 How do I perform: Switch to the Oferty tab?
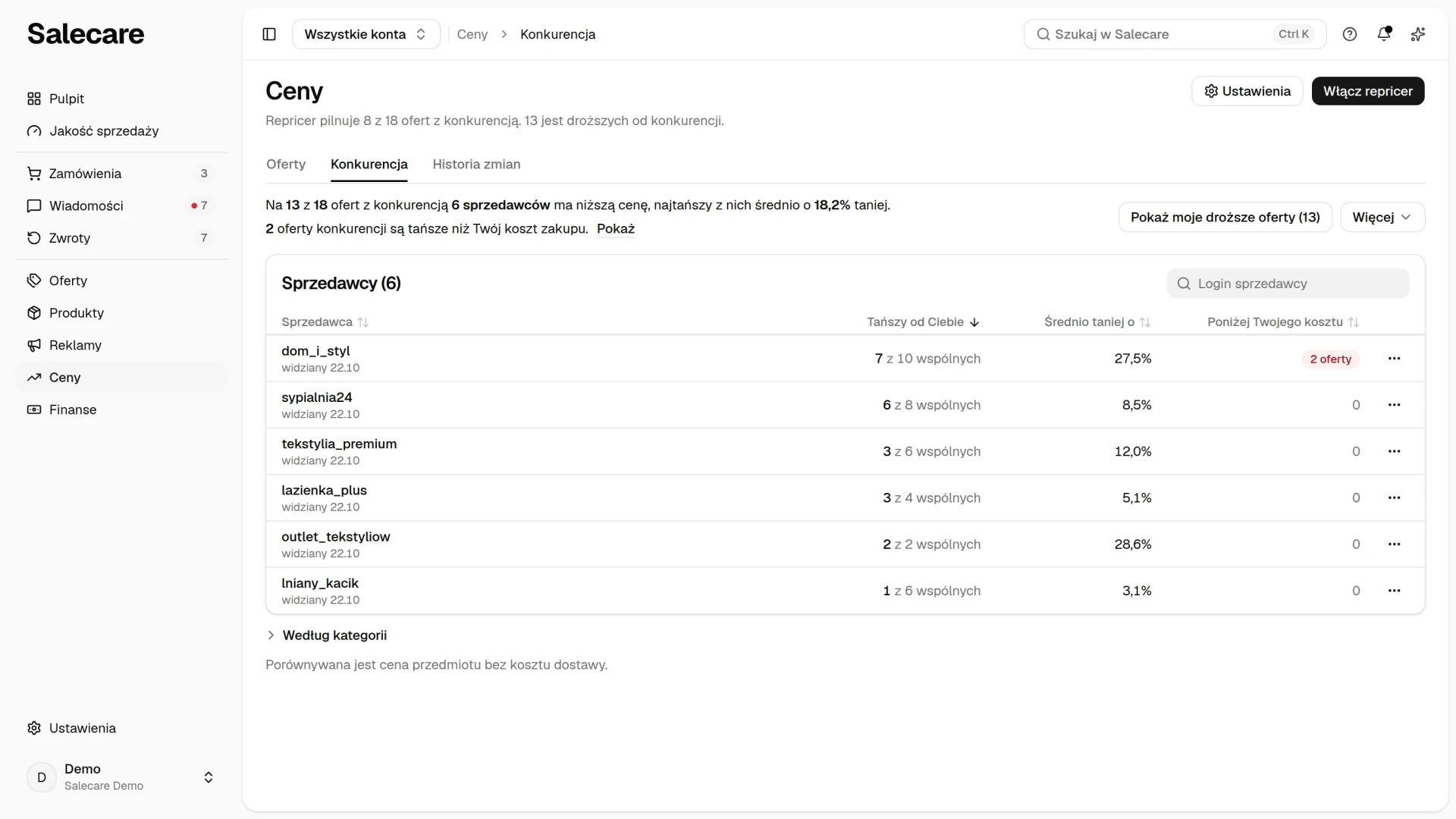[286, 165]
